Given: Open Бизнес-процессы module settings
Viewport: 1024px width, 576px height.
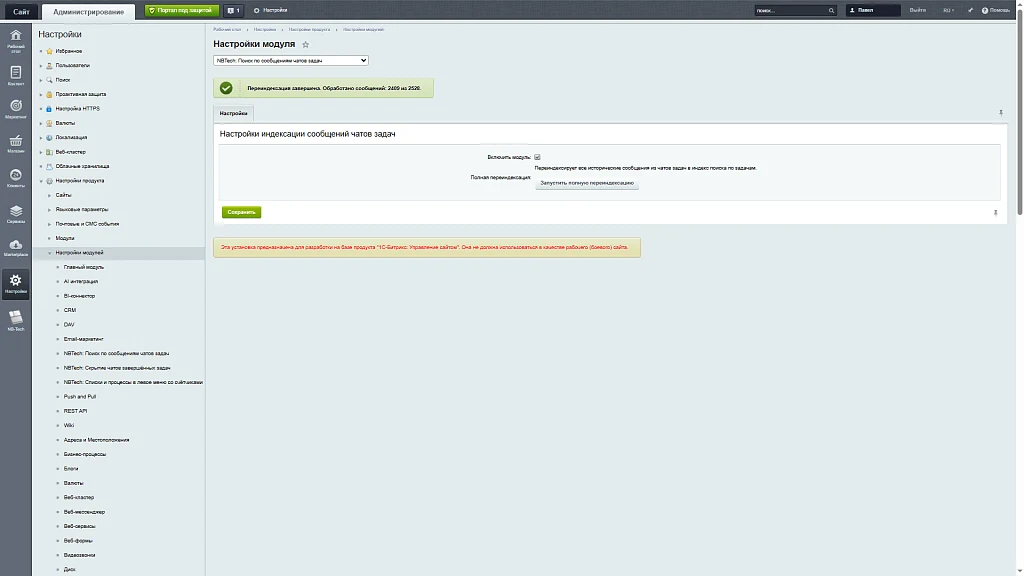Looking at the screenshot, I should tap(85, 454).
